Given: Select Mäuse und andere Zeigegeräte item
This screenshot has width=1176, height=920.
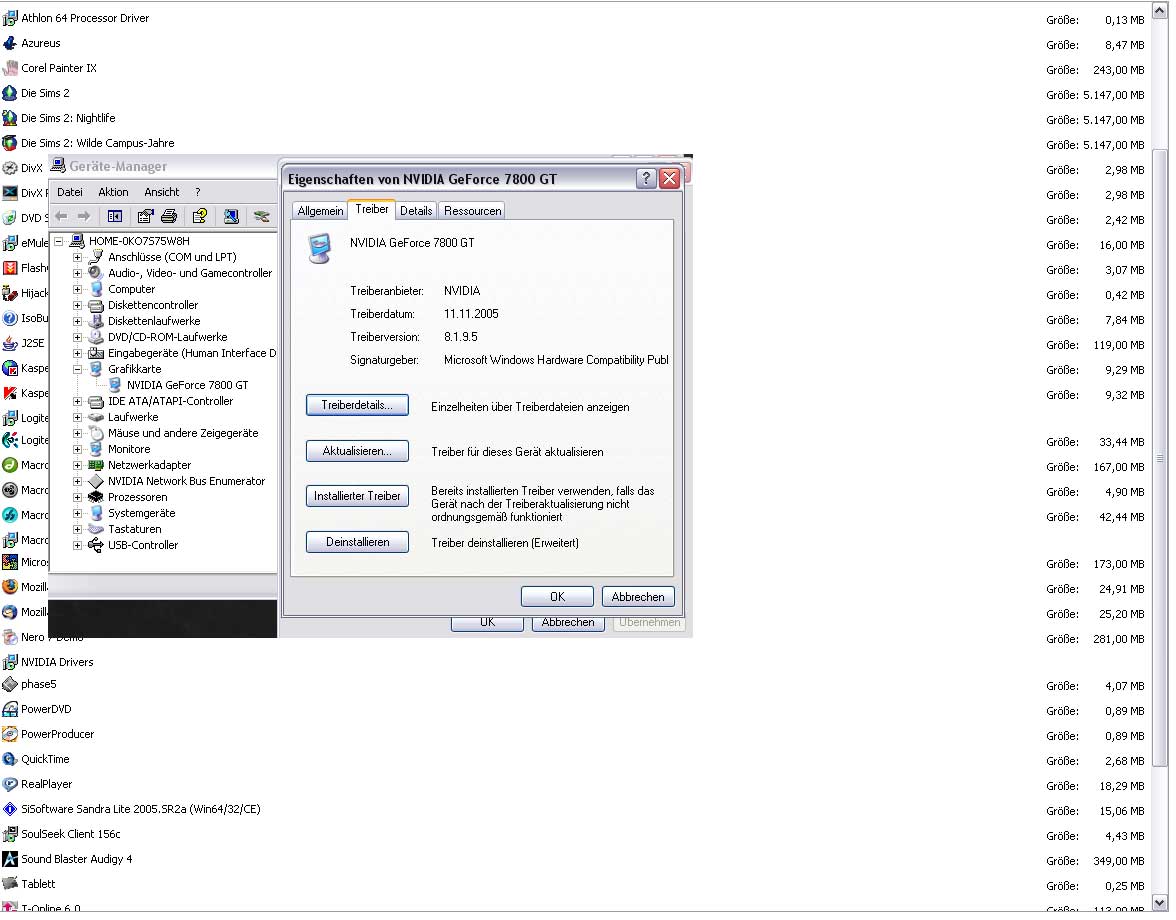Looking at the screenshot, I should click(x=183, y=433).
